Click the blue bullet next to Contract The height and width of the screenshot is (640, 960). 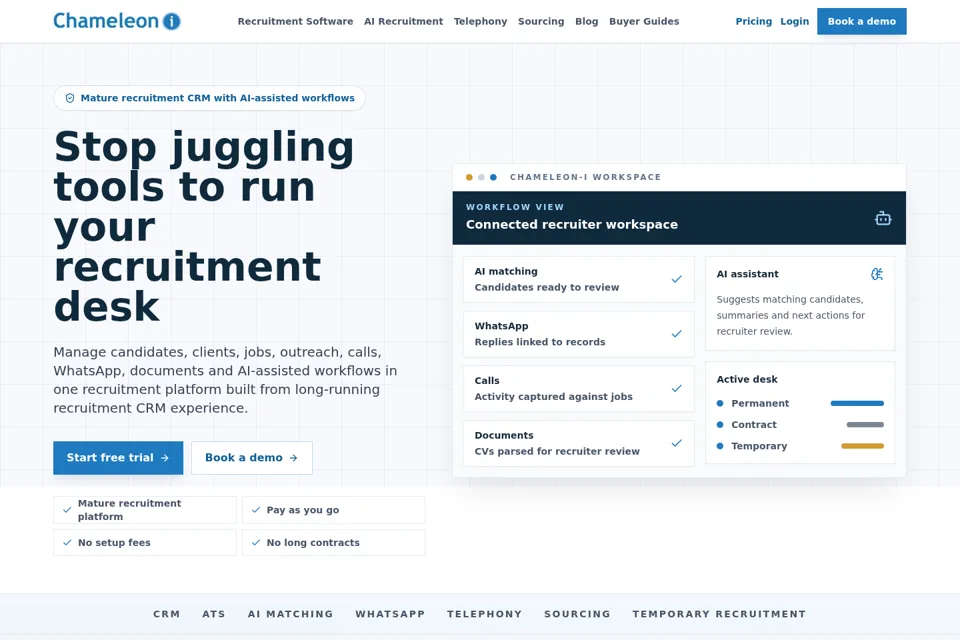pyautogui.click(x=720, y=424)
